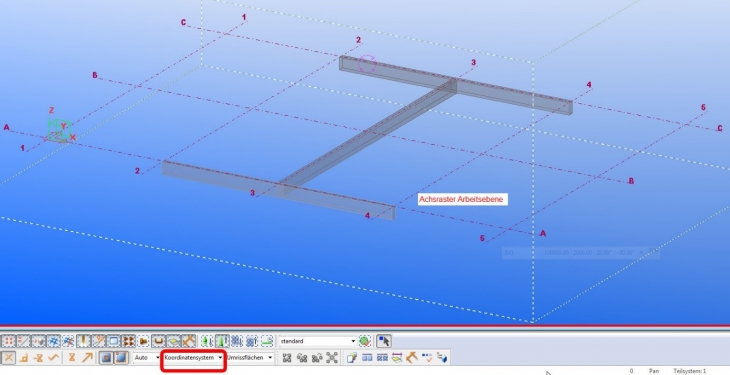Image resolution: width=730 pixels, height=375 pixels.
Task: Click the crossed blue grid selection switch
Action: point(68,341)
